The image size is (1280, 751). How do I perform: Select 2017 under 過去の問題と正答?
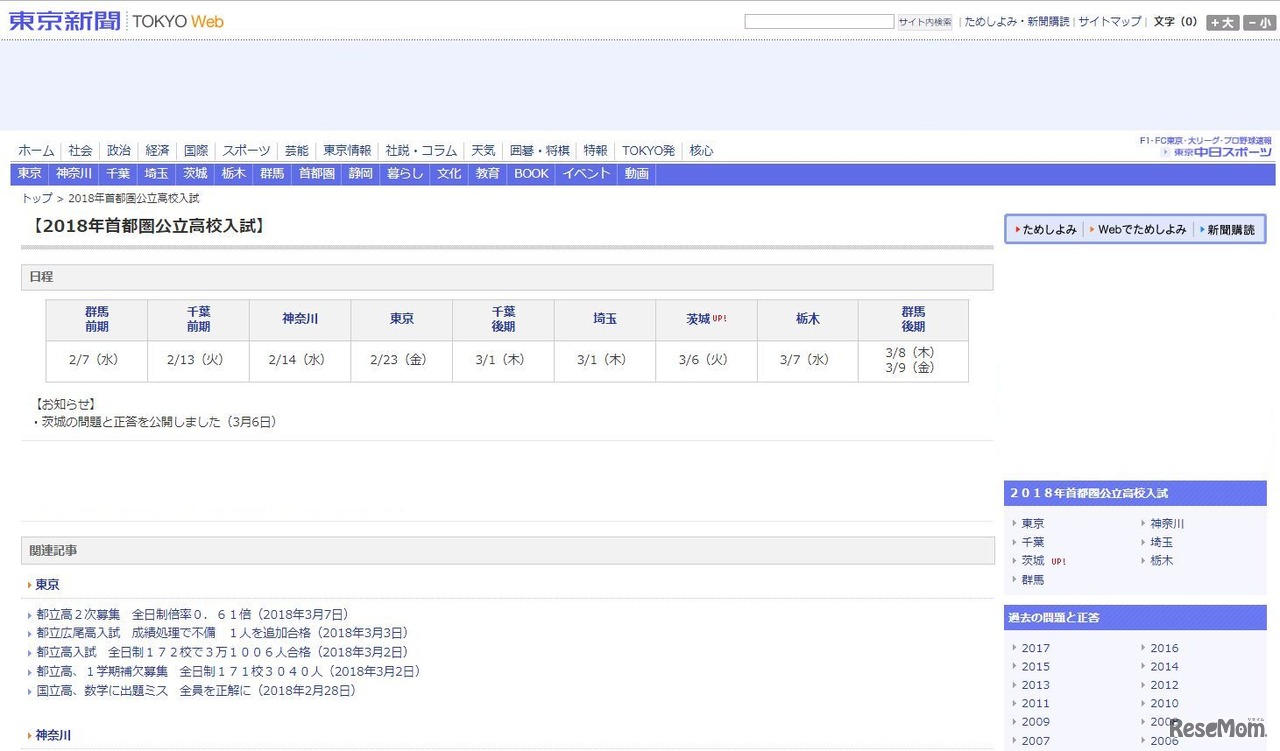tap(1035, 648)
